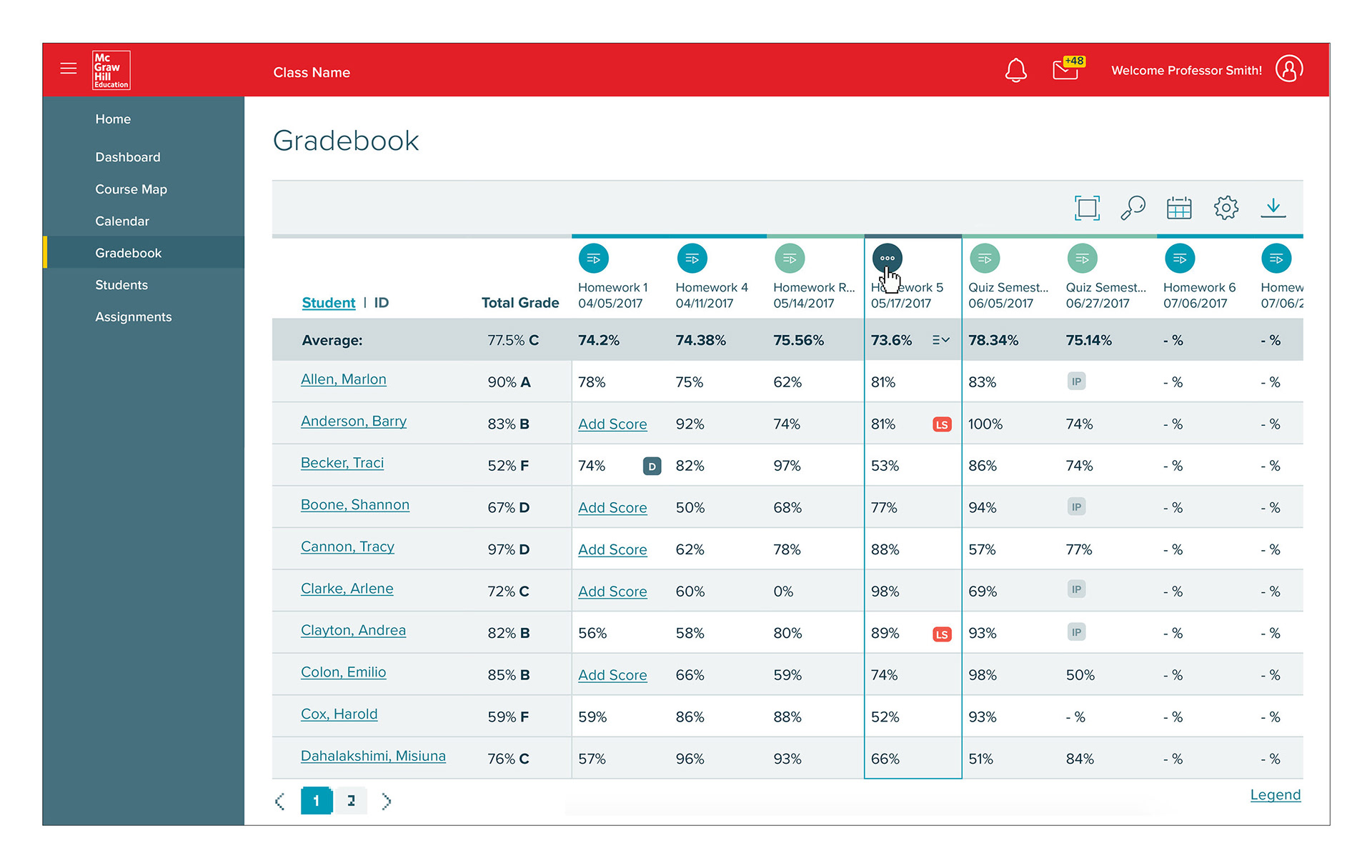Open the user profile avatar icon

(x=1288, y=69)
